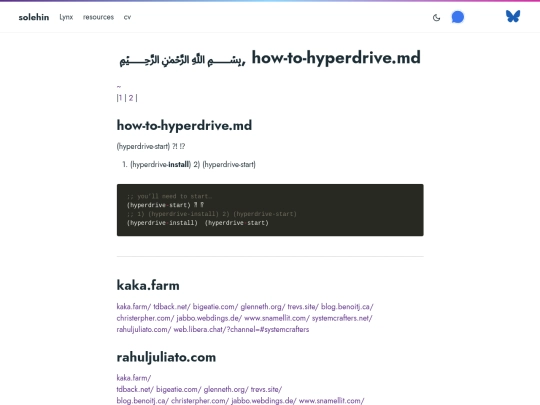Open kaka.farm/ link under kaka.farm heading
This screenshot has height=405, width=540.
tap(134, 307)
